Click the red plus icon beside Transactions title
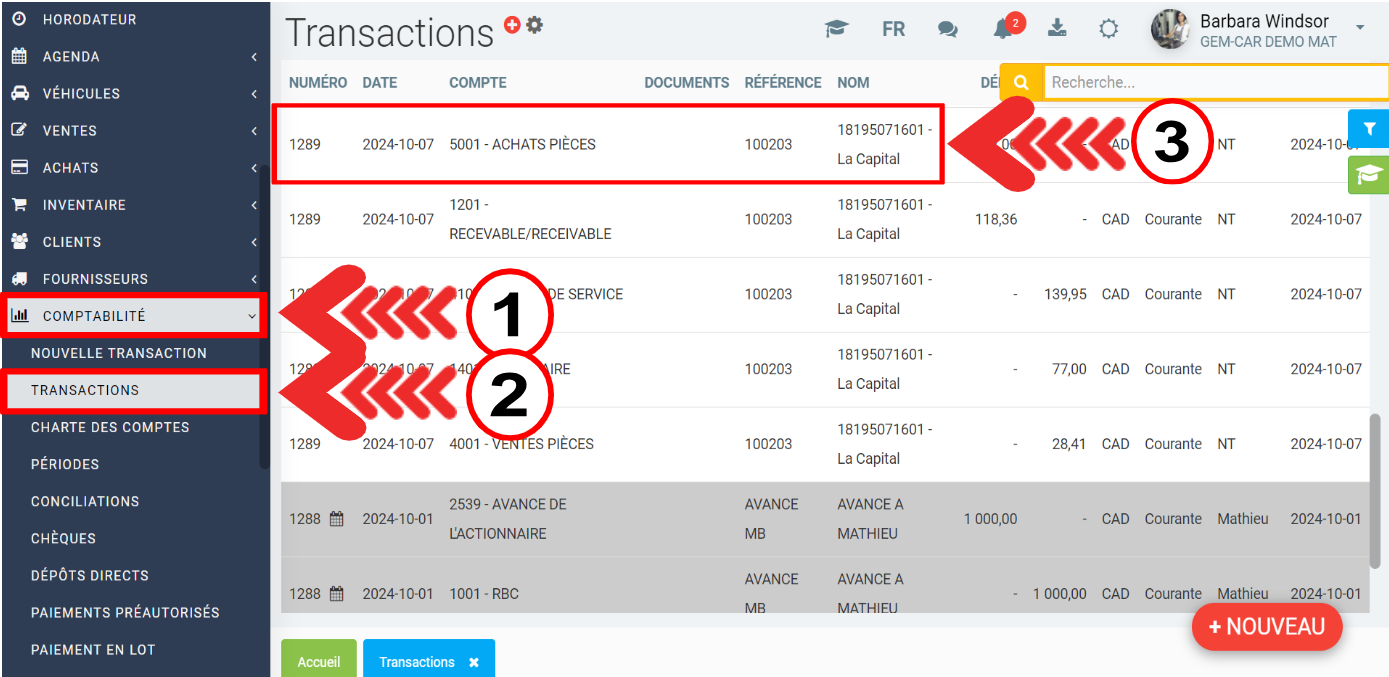The width and height of the screenshot is (1389, 677). [x=512, y=25]
